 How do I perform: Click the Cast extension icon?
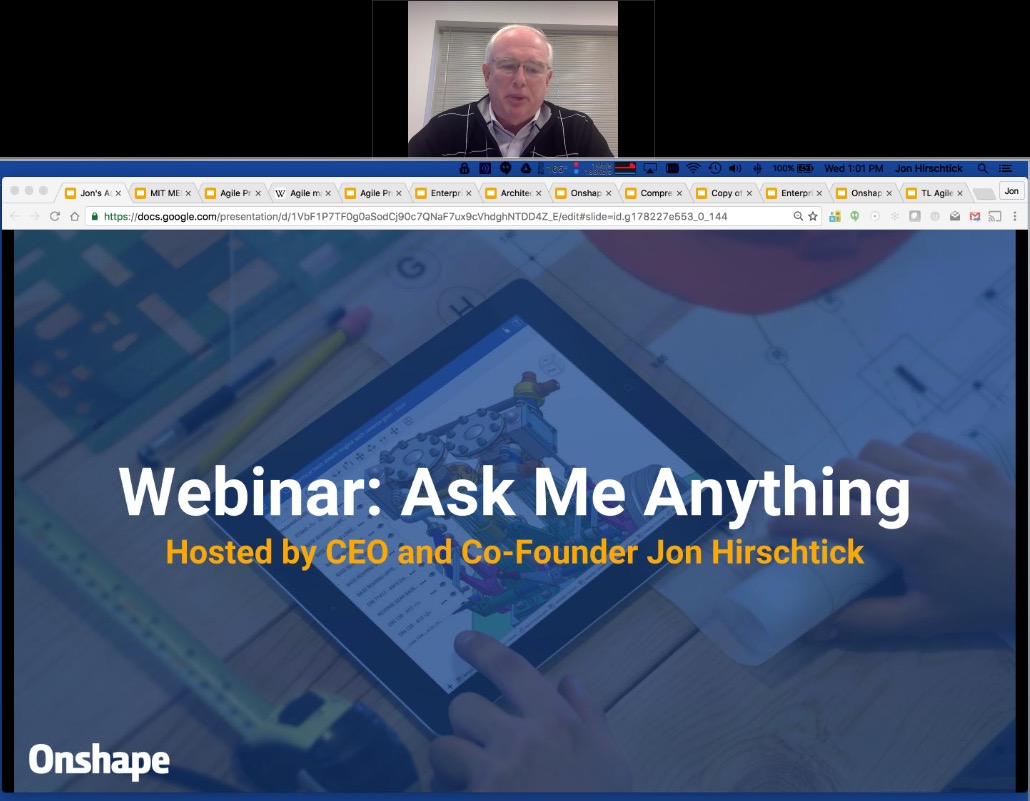[995, 216]
